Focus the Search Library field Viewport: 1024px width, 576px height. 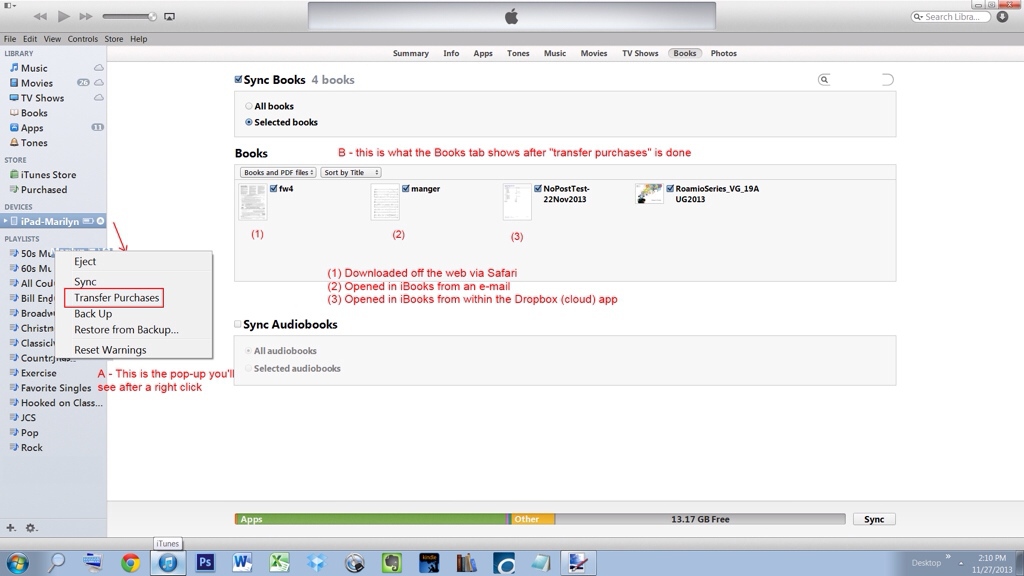[x=951, y=16]
